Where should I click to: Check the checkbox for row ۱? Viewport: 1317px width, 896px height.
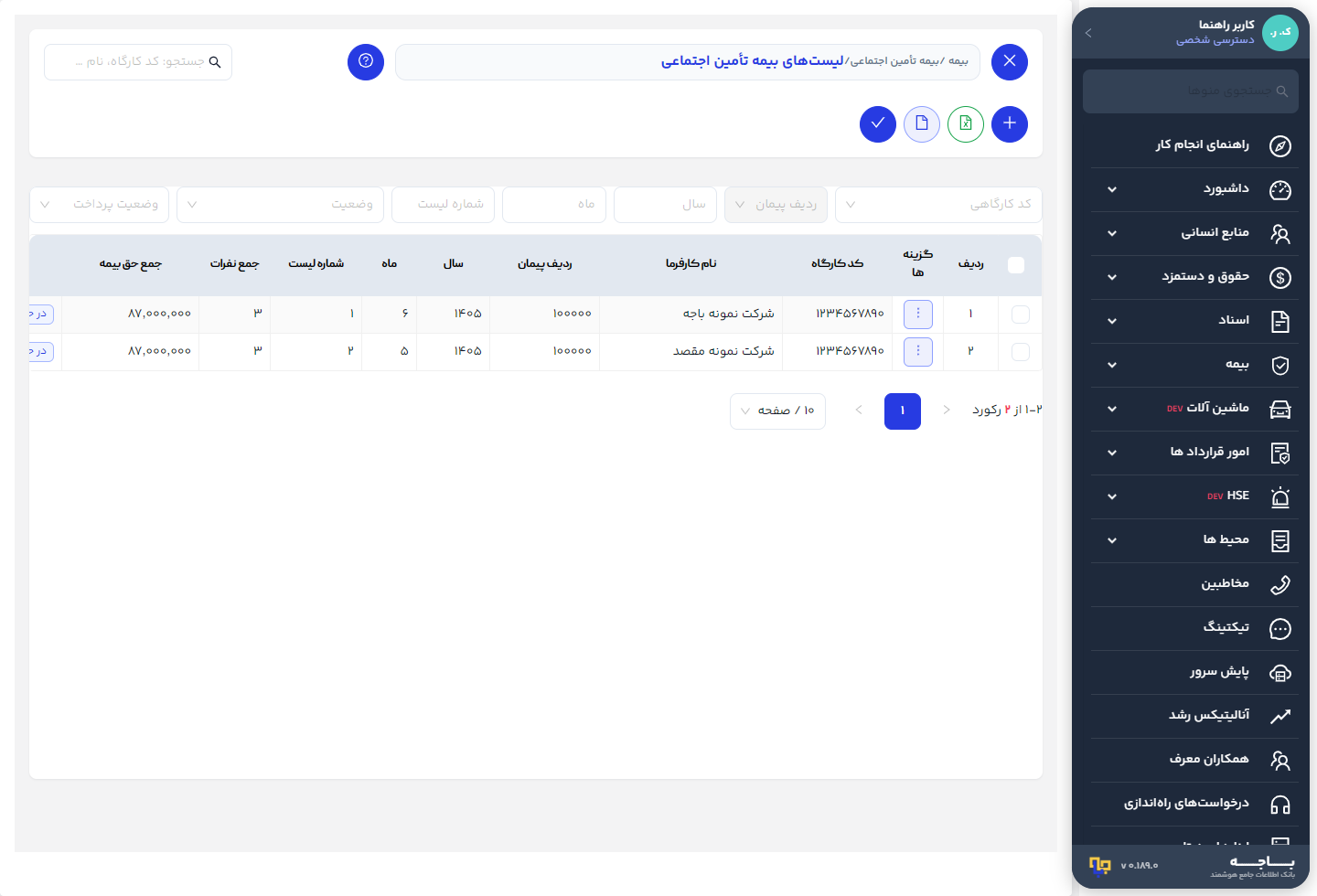point(1021,315)
